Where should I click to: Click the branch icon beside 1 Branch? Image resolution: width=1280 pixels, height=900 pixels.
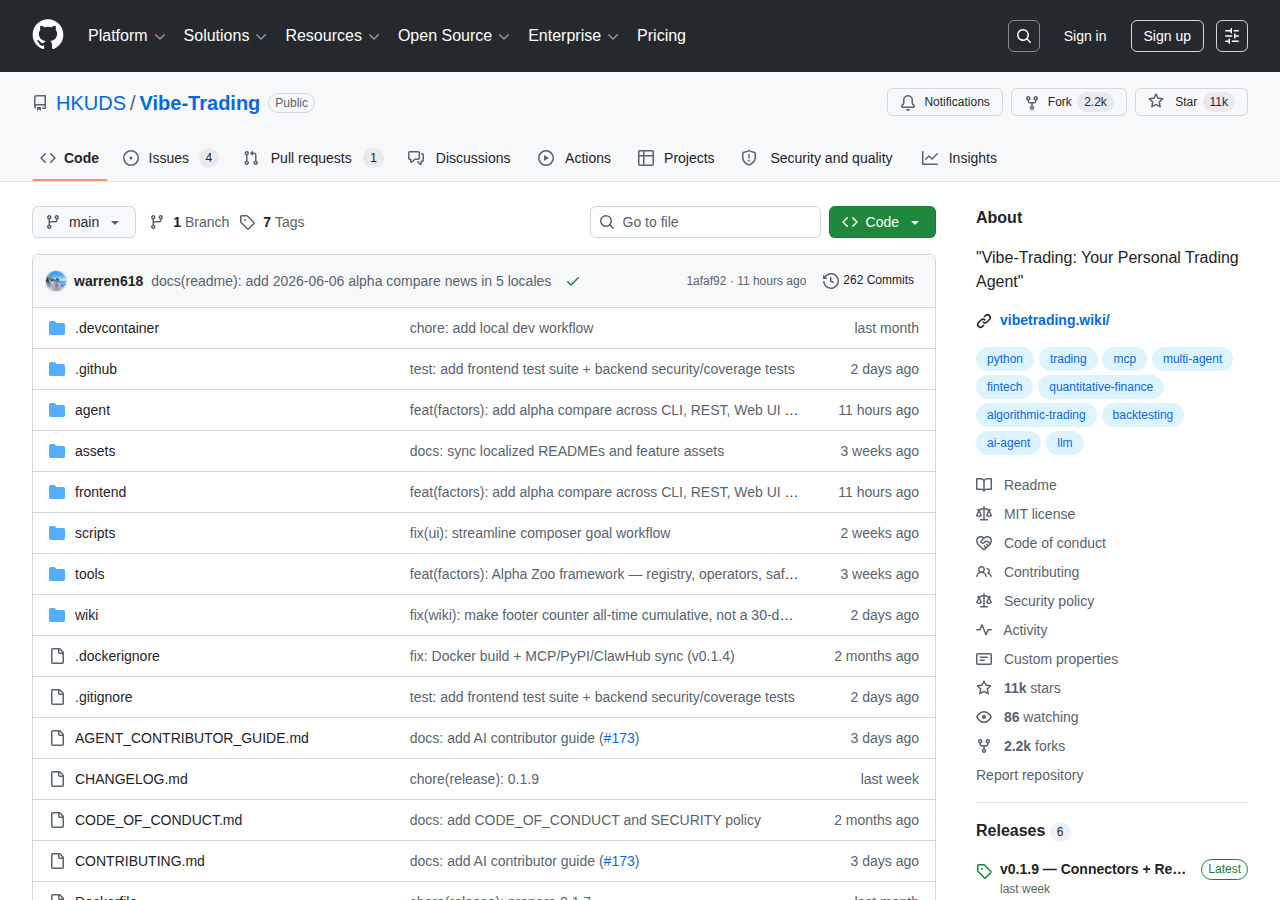point(157,222)
